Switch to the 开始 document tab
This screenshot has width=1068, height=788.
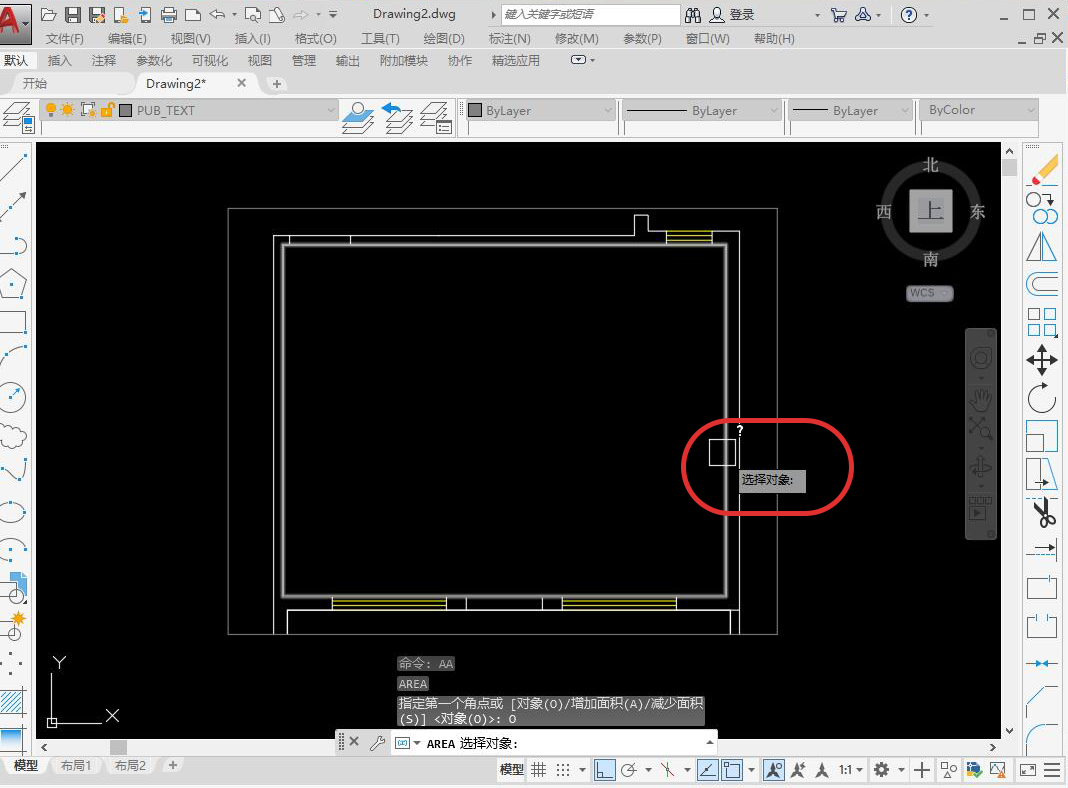pos(35,83)
